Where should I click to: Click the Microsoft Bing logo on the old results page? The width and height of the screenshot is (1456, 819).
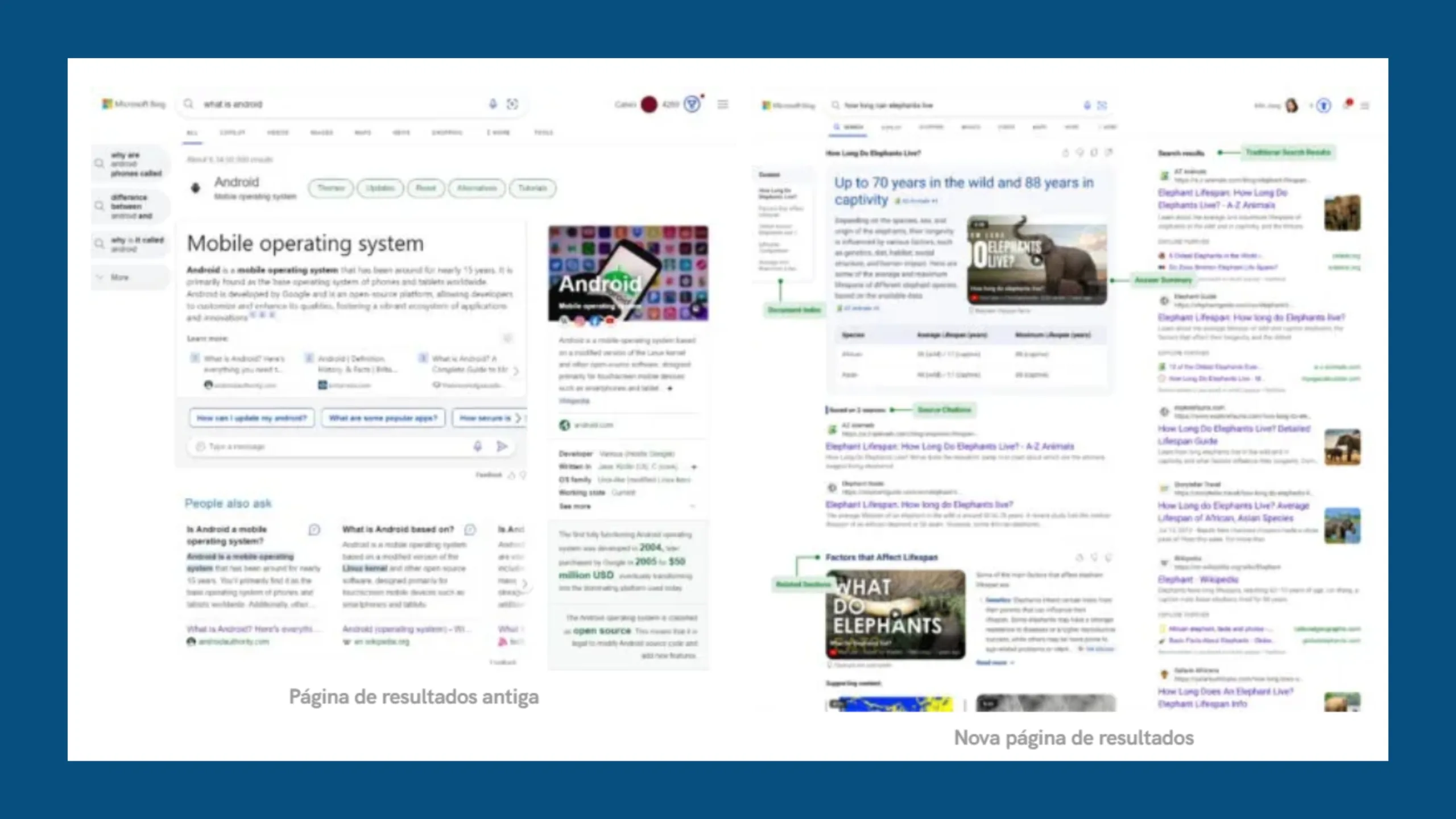tap(134, 104)
